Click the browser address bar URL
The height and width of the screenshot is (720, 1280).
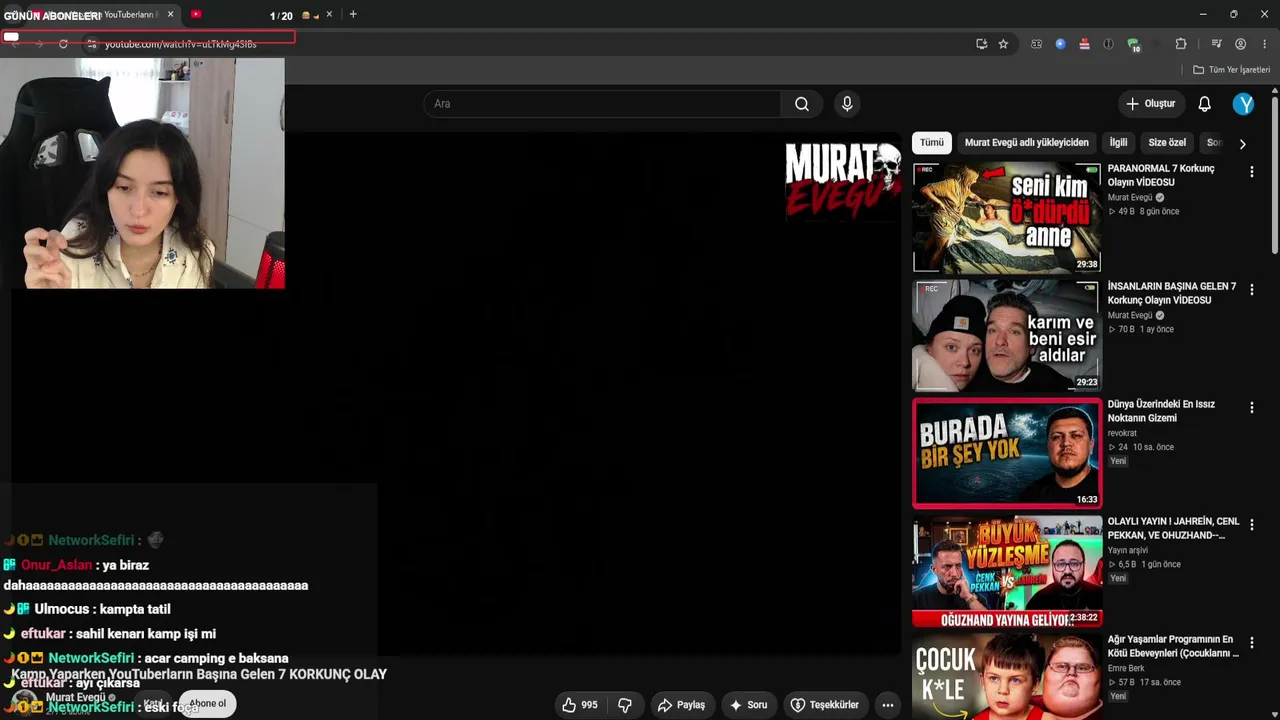(x=180, y=44)
